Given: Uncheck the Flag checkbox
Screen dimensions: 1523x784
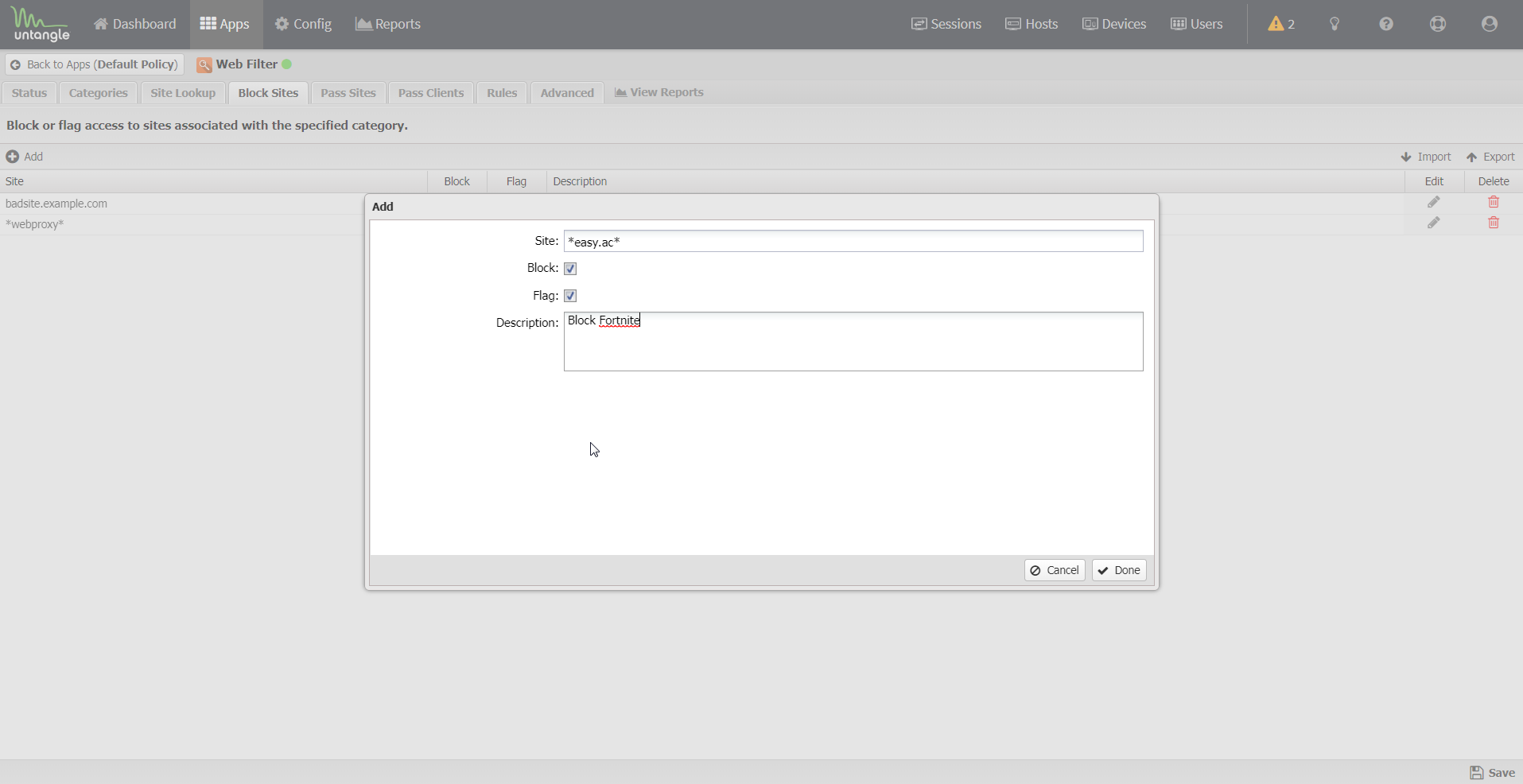Looking at the screenshot, I should pos(570,296).
